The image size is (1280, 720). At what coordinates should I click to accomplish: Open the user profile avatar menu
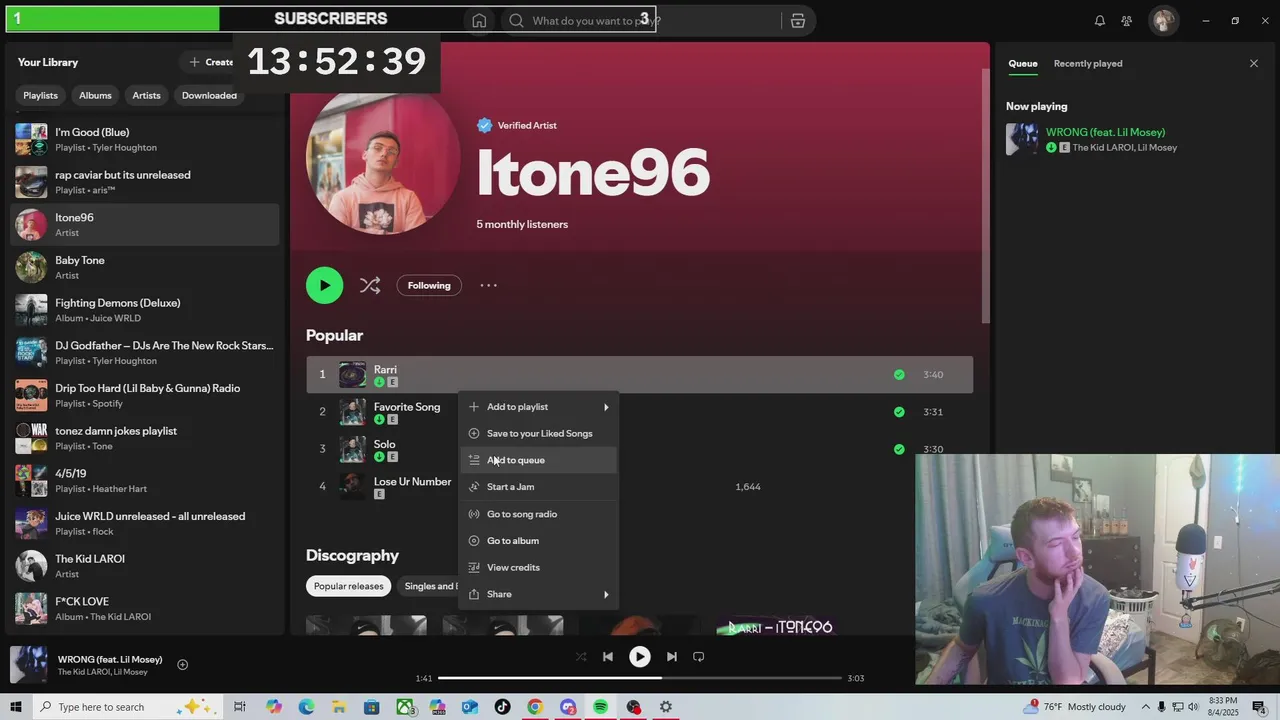(x=1163, y=21)
